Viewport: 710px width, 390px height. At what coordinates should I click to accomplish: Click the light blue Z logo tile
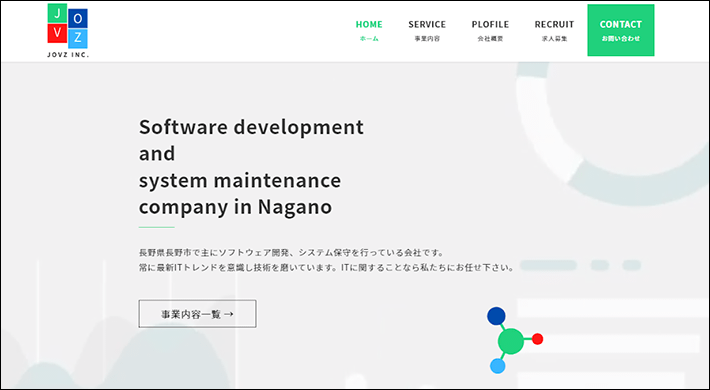(x=78, y=39)
